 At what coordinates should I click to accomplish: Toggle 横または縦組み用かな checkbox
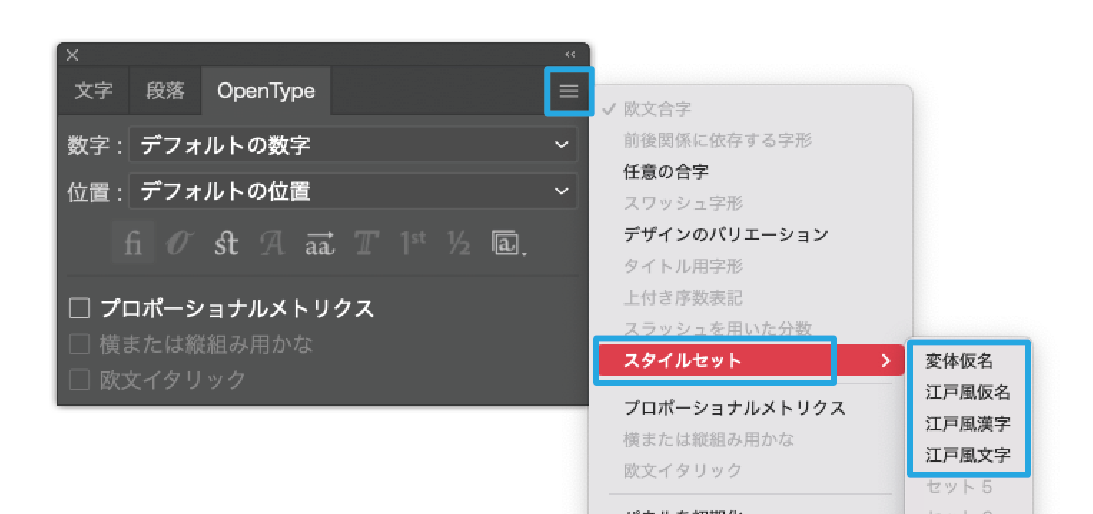coord(79,345)
